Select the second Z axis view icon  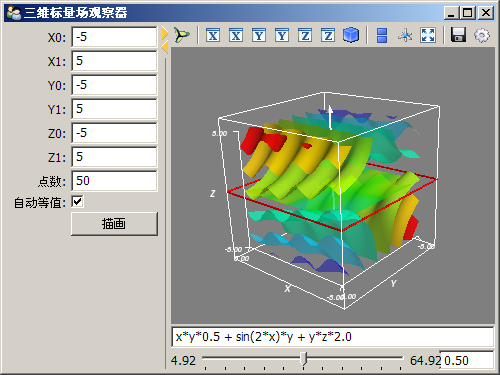[x=328, y=35]
